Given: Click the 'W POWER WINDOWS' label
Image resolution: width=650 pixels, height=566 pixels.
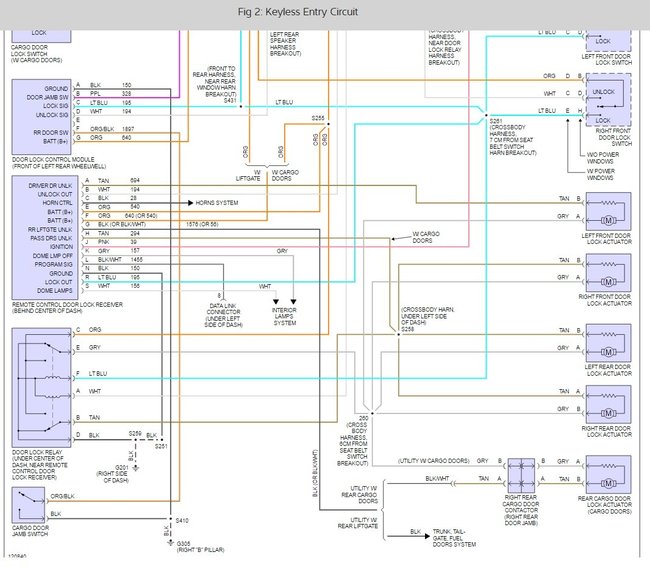Looking at the screenshot, I should (601, 175).
